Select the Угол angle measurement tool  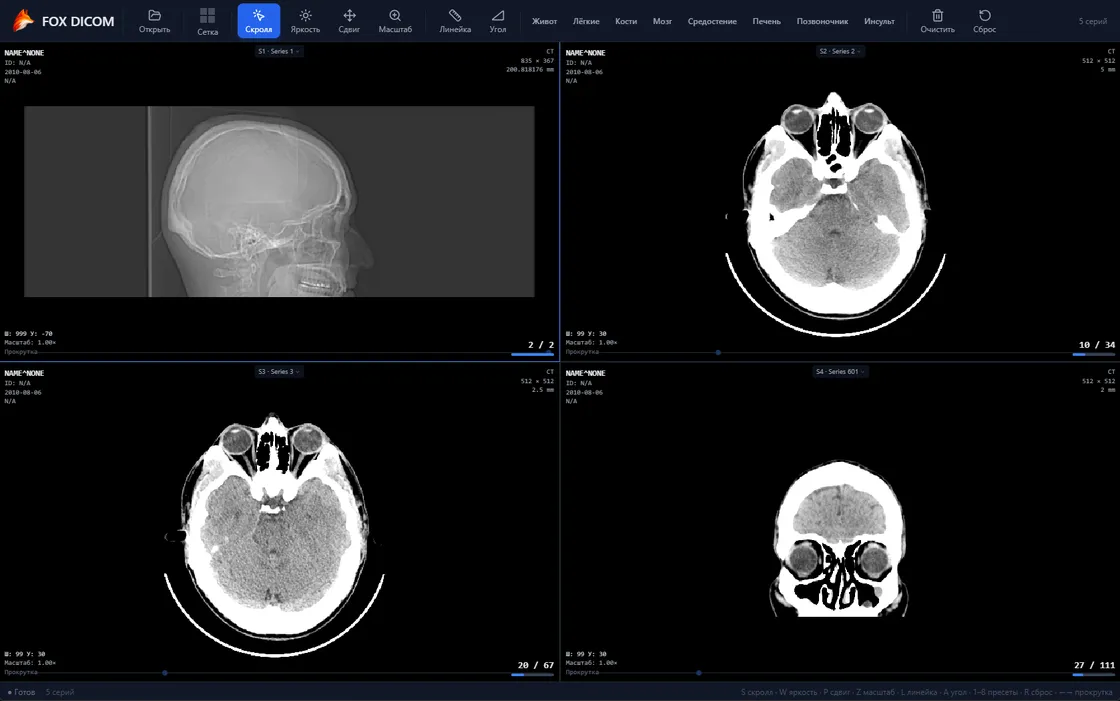coord(498,21)
